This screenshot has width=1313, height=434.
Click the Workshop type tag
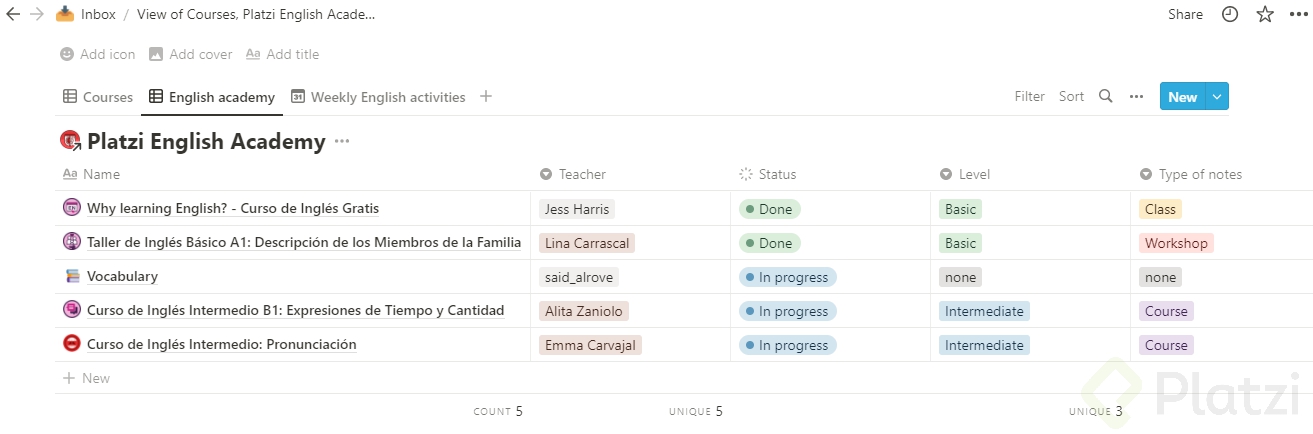tap(1176, 243)
